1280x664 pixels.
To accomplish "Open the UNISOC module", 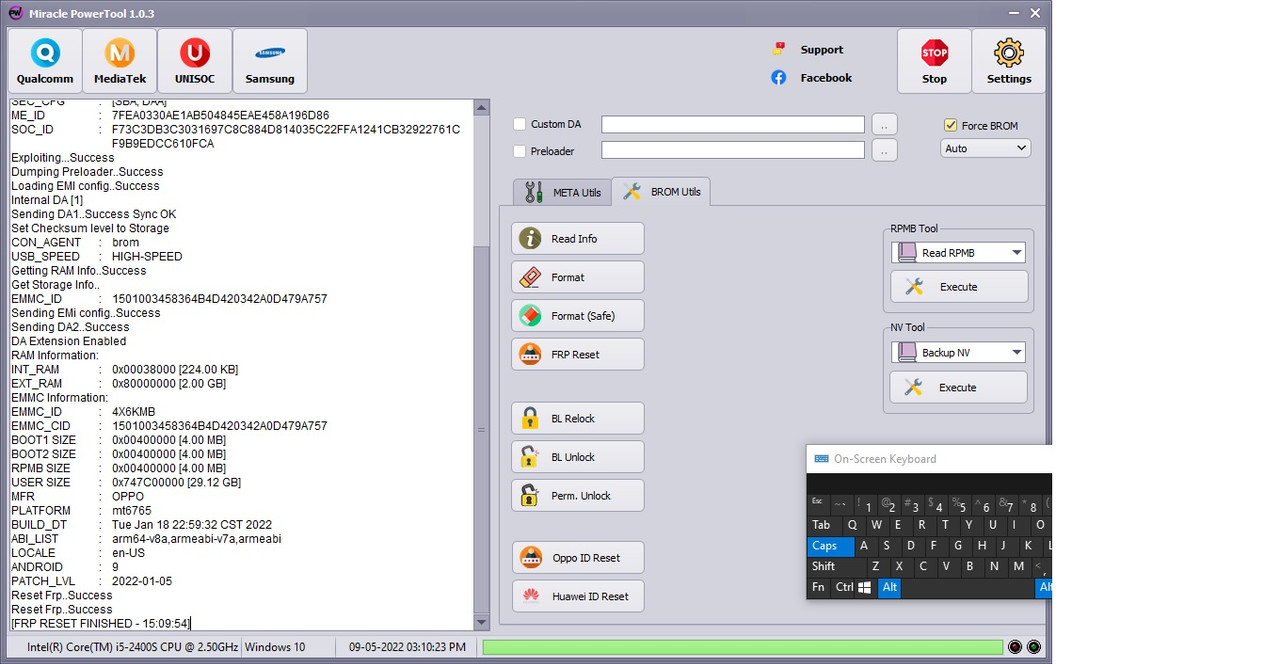I will (x=194, y=61).
